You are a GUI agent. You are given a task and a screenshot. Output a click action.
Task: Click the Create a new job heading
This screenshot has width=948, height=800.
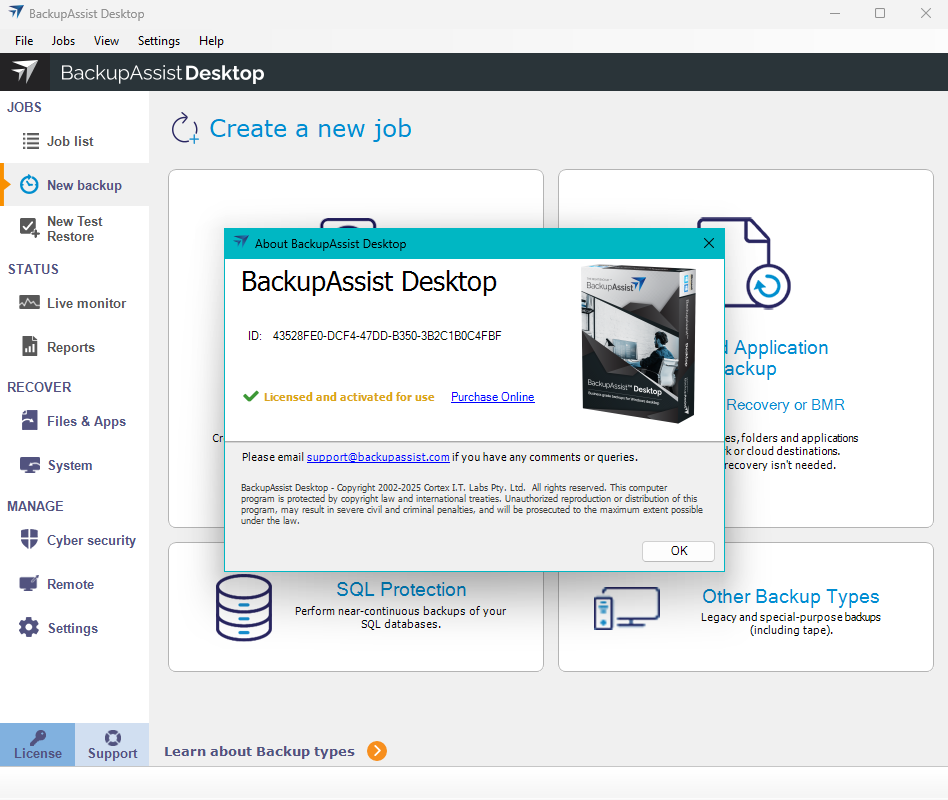point(310,129)
